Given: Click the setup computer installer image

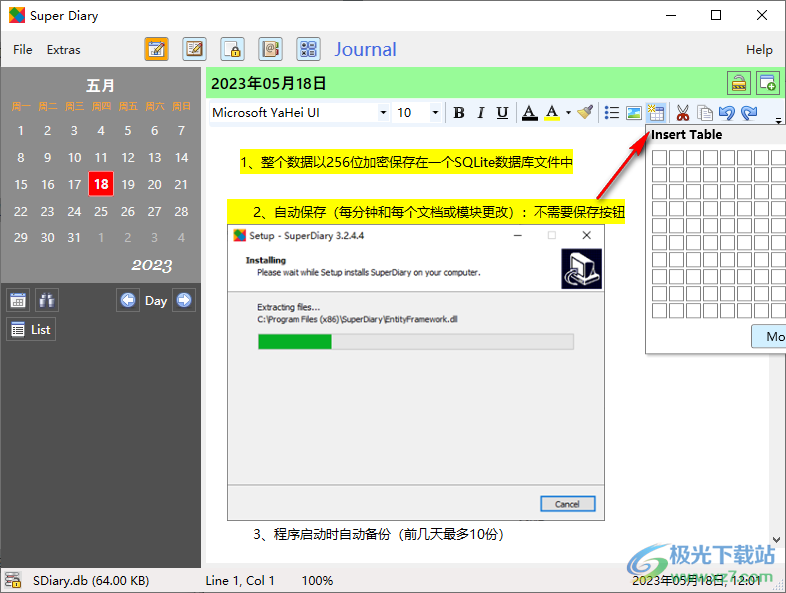Looking at the screenshot, I should coord(581,269).
